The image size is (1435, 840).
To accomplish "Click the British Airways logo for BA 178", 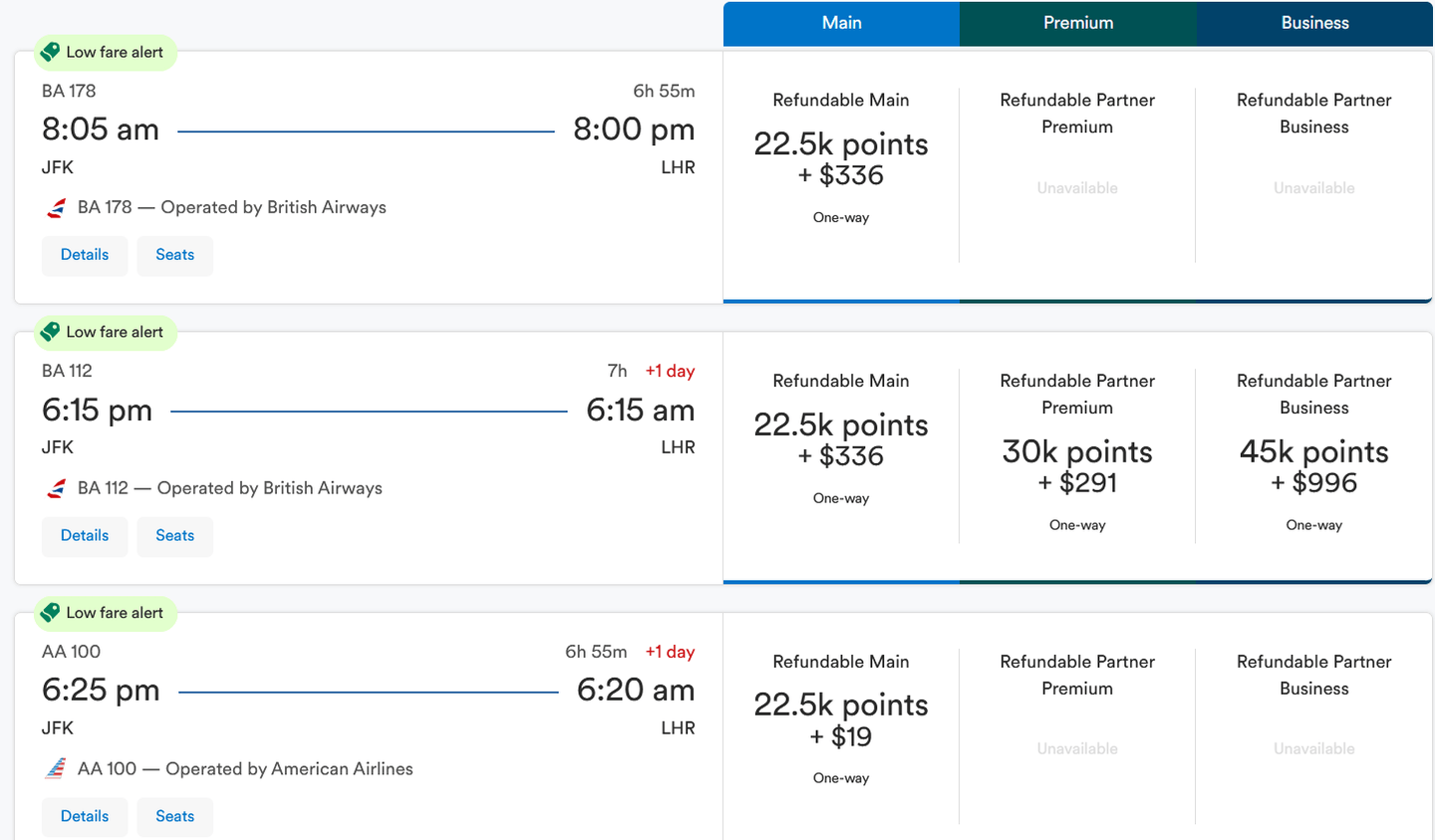I will pos(56,208).
